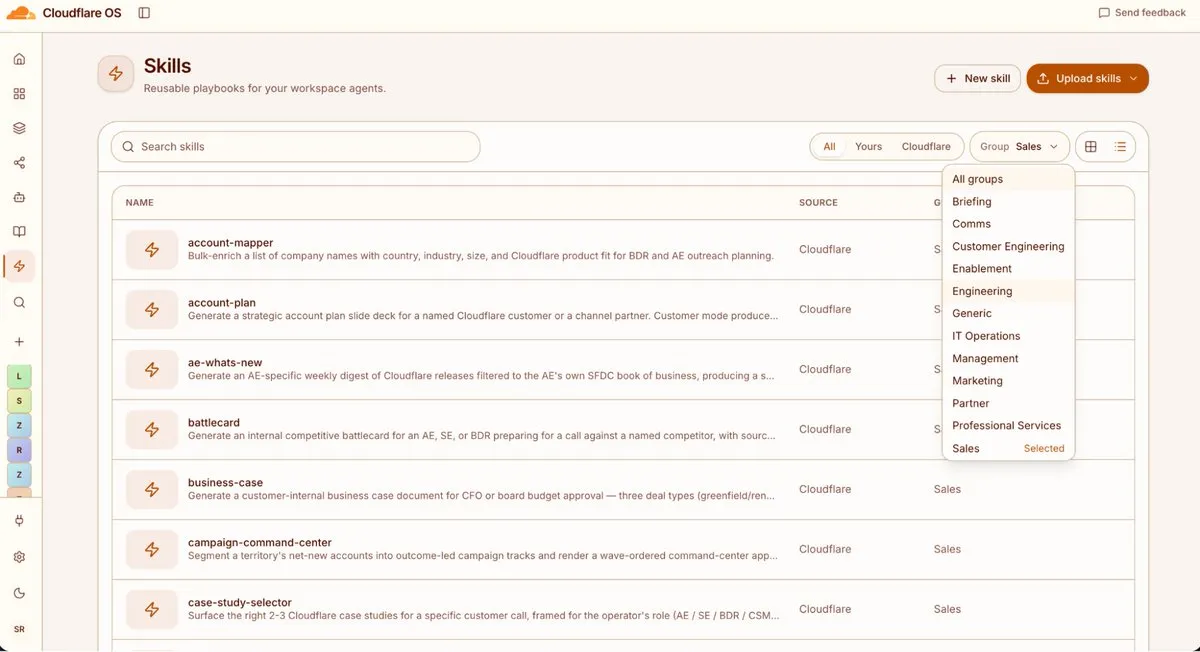Choose IT Operations from group list
The width and height of the screenshot is (1200, 652).
pos(1008,336)
